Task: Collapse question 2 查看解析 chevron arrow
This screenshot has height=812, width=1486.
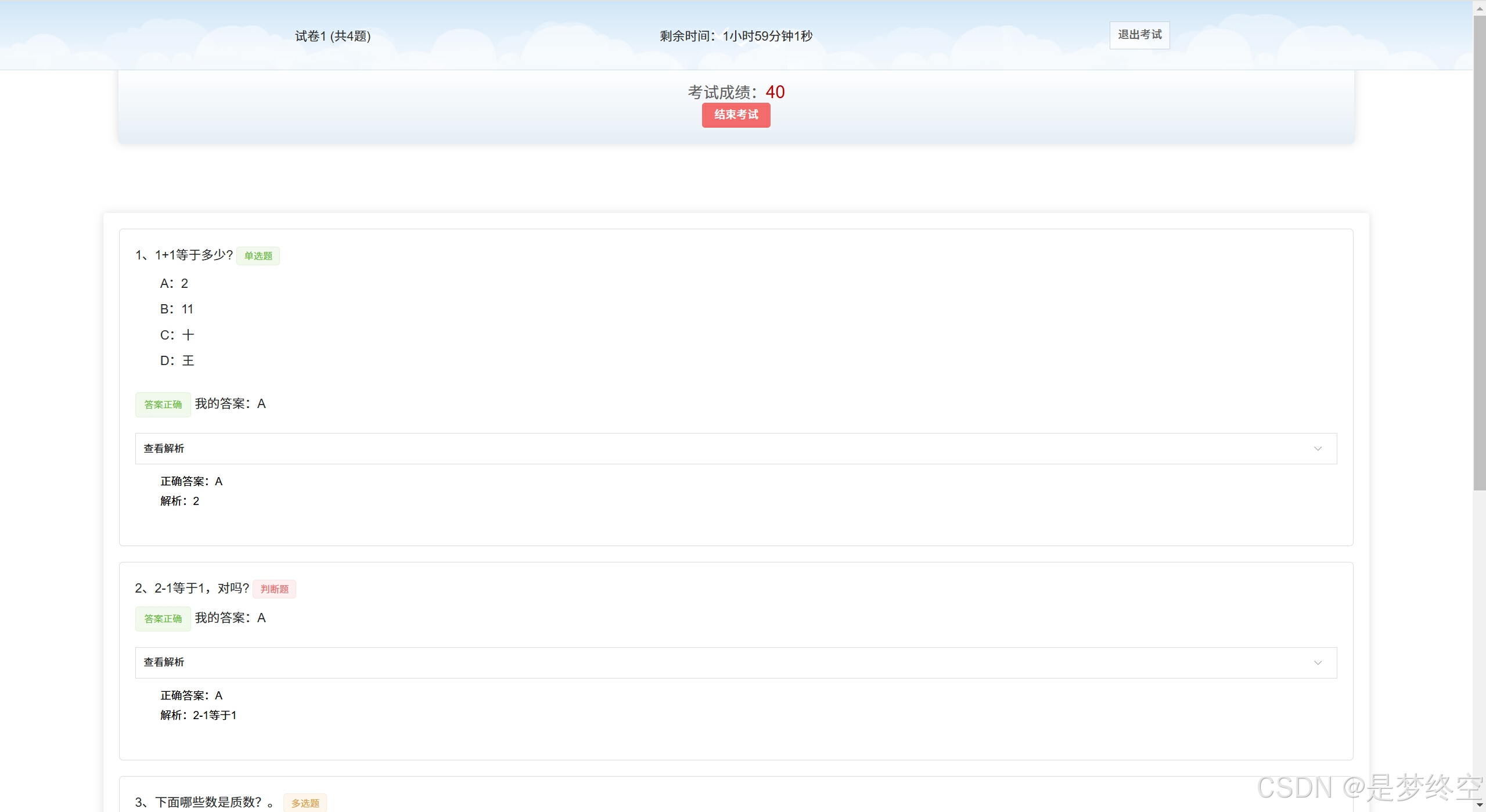Action: tap(1318, 663)
